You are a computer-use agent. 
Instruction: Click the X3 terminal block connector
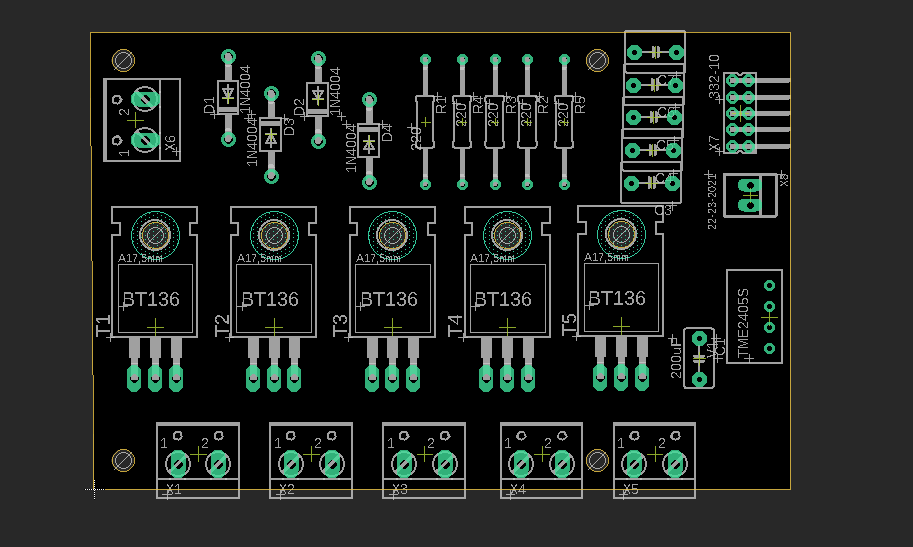[x=424, y=461]
